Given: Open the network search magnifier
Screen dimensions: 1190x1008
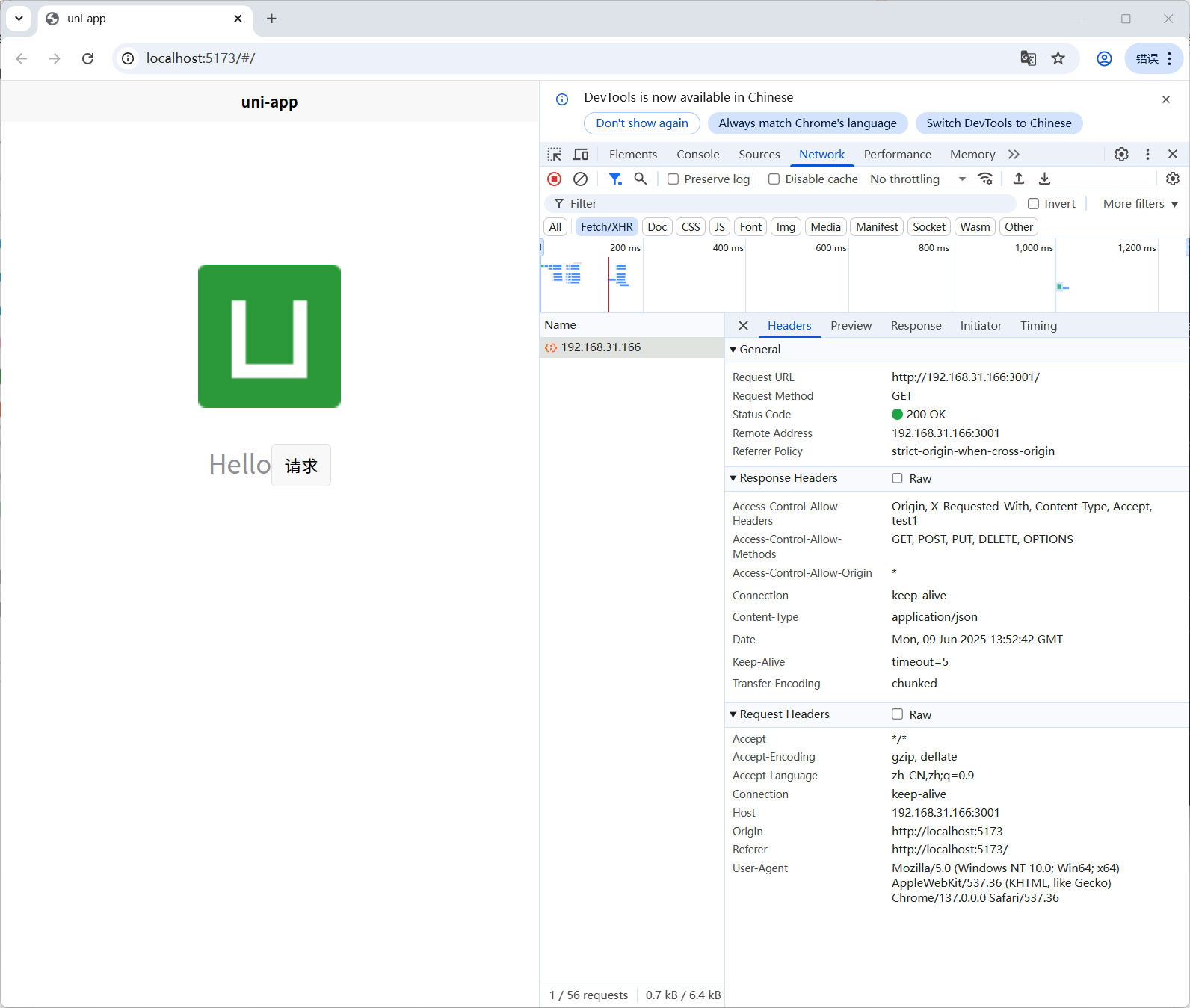Looking at the screenshot, I should coord(641,179).
